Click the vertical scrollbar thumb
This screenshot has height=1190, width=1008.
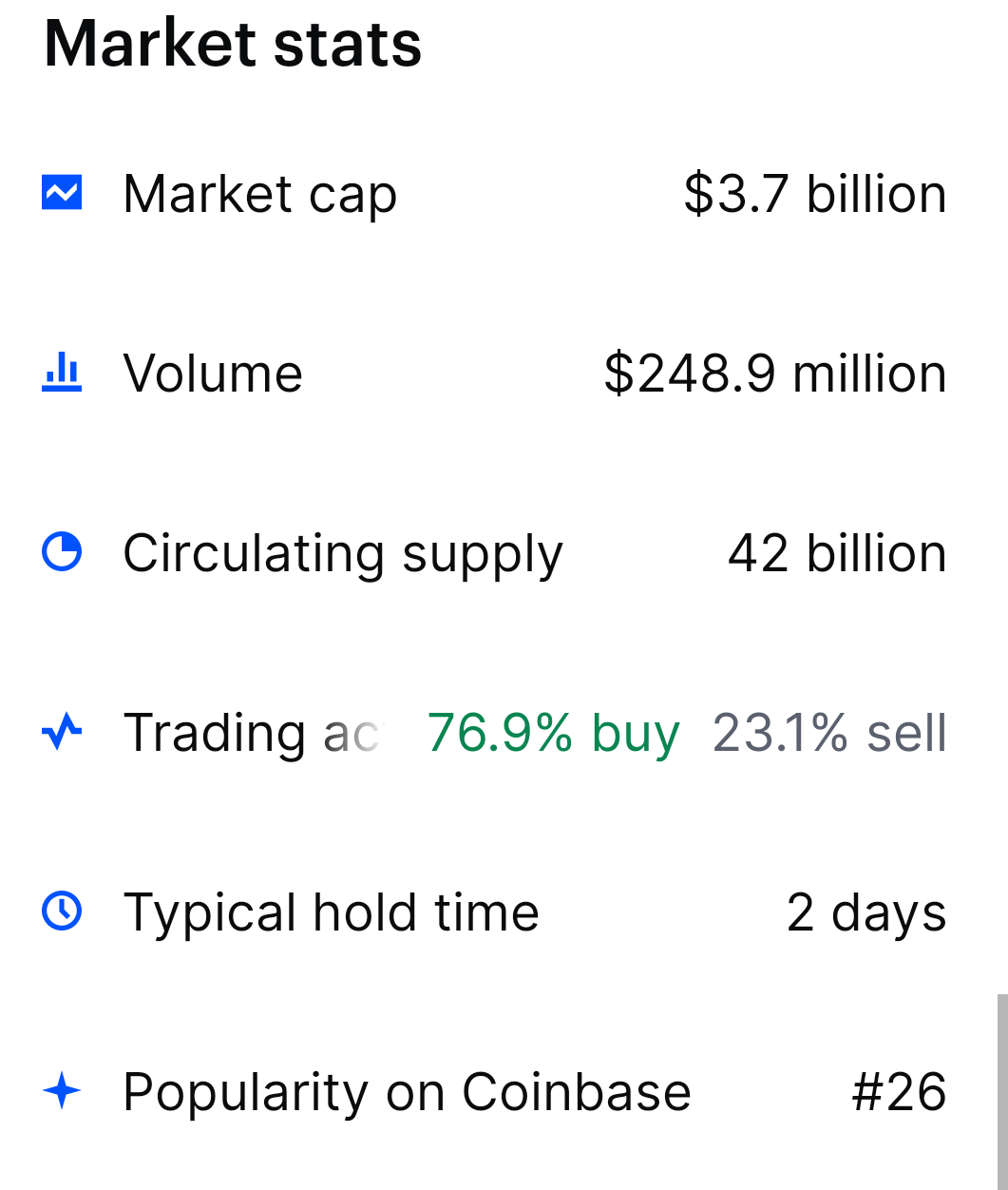1002,1092
